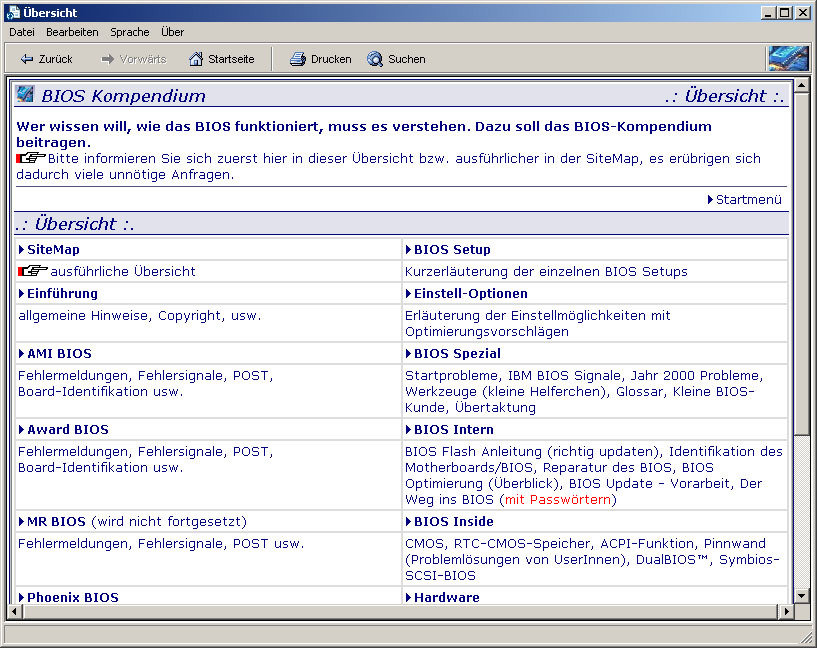Click the horizontal scrollbar right arrow
The height and width of the screenshot is (648, 817).
[x=787, y=611]
